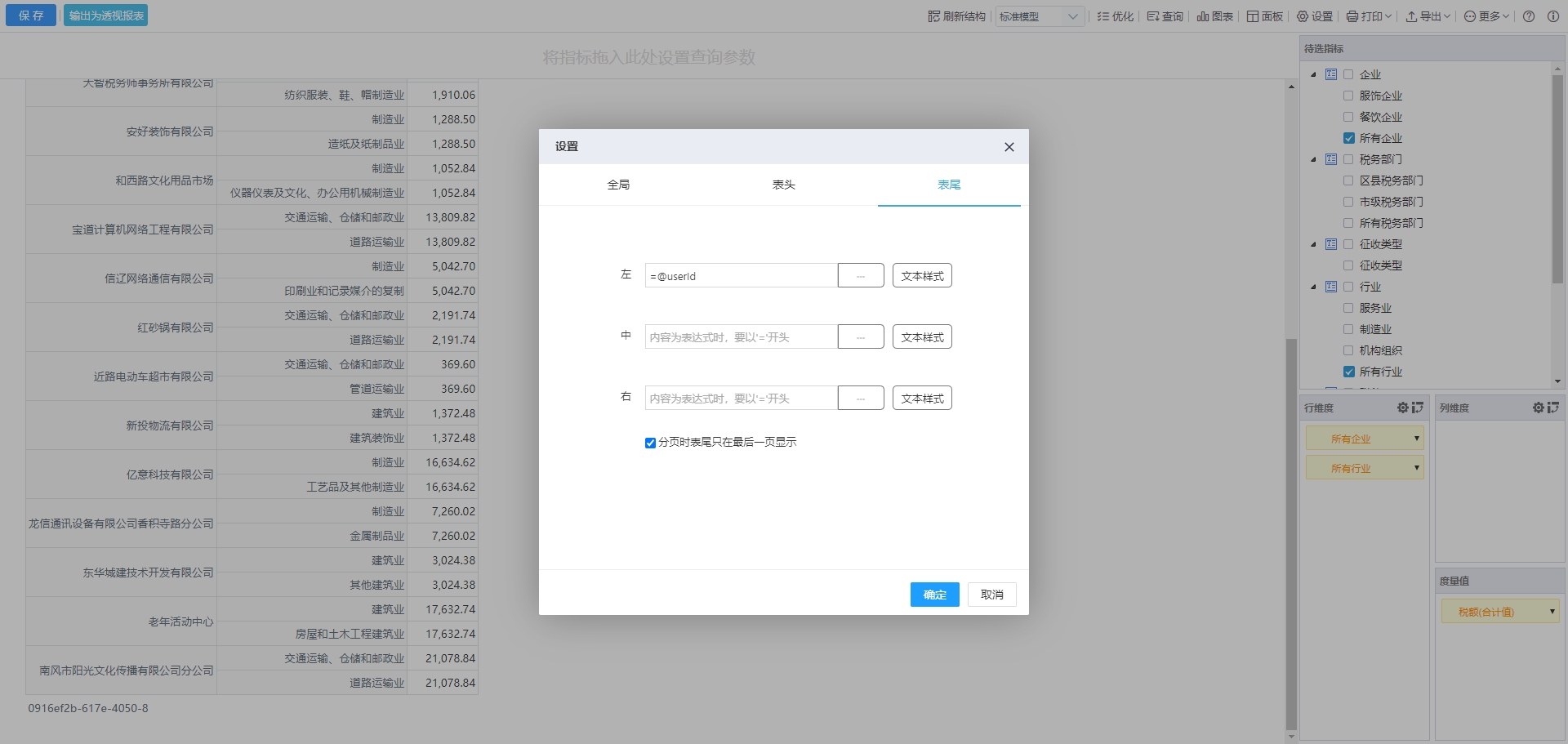Switch to the 表头 tab
This screenshot has width=1568, height=744.
pos(783,185)
